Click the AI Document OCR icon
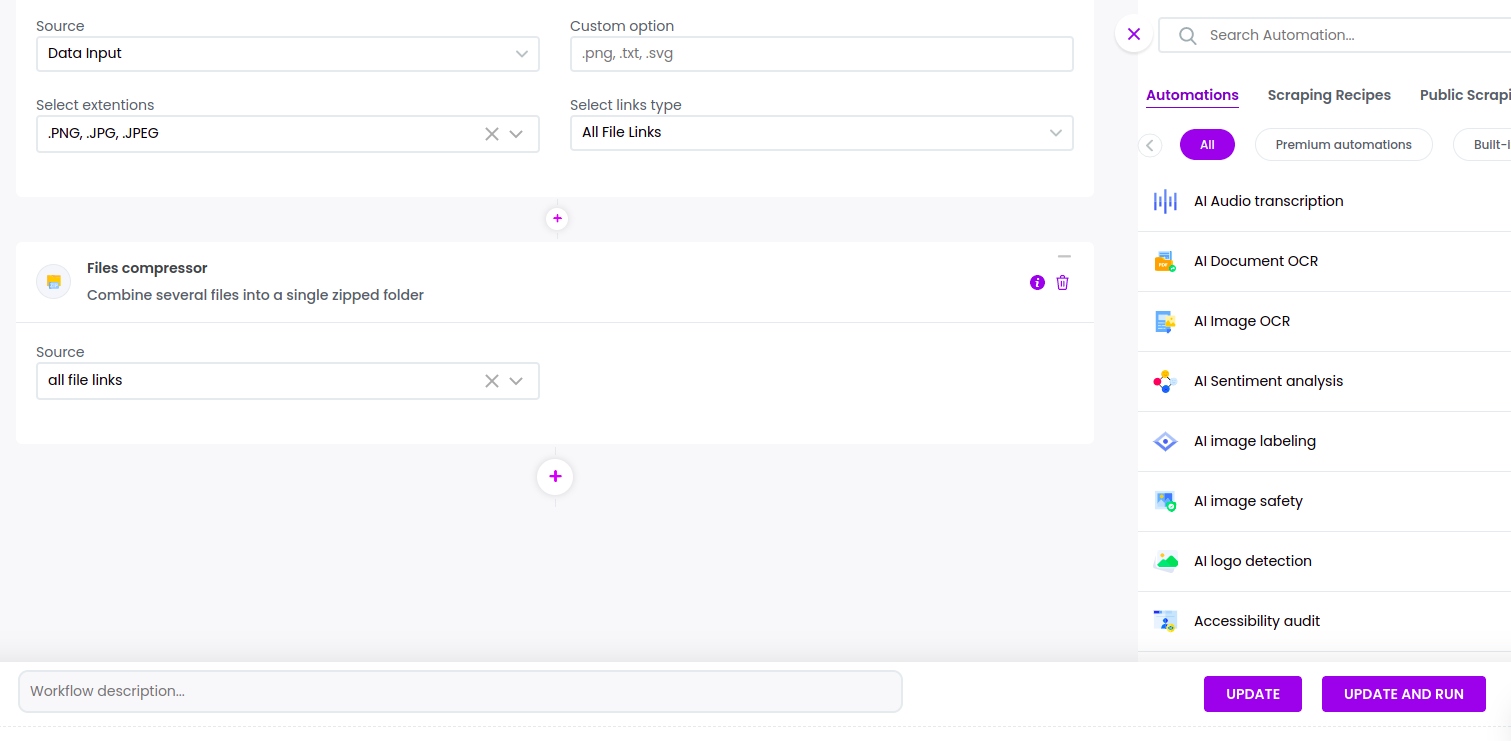Screen dimensions: 1511x741 (1164, 261)
